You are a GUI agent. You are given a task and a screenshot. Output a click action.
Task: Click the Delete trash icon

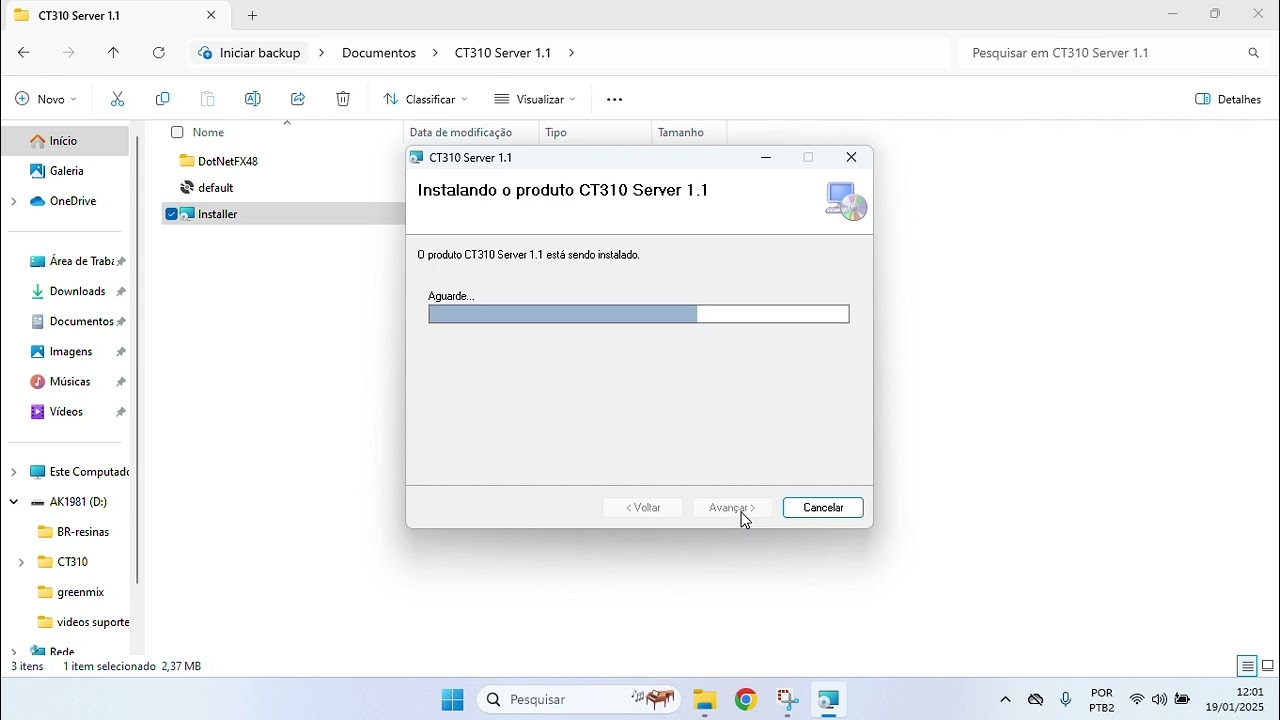click(x=343, y=99)
